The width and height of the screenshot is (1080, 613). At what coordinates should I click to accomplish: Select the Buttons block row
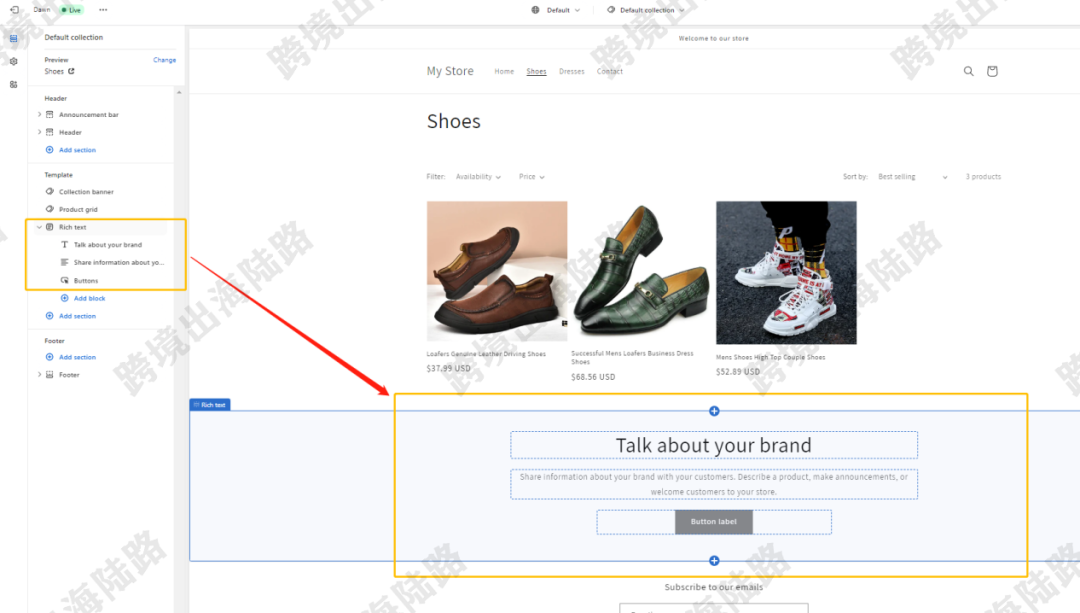pyautogui.click(x=86, y=280)
